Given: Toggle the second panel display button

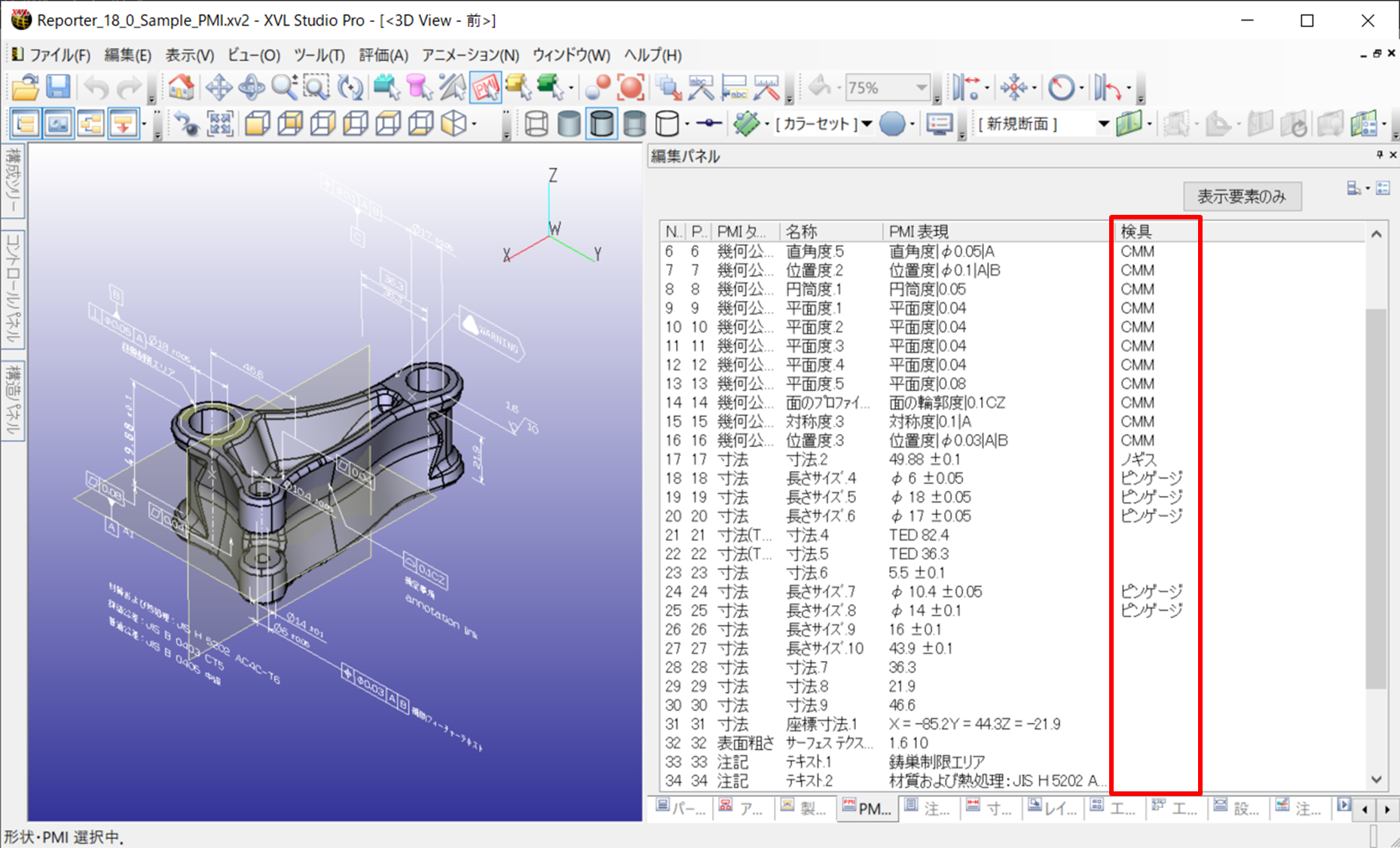Looking at the screenshot, I should tap(58, 124).
